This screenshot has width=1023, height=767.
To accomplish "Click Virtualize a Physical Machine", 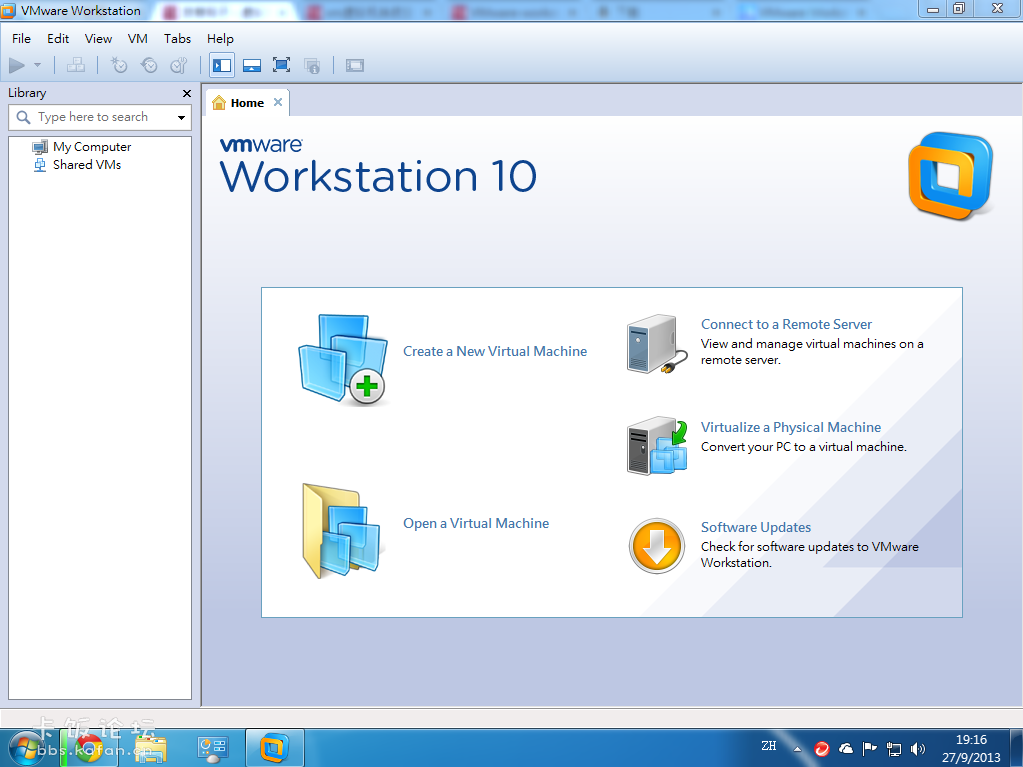I will [790, 427].
